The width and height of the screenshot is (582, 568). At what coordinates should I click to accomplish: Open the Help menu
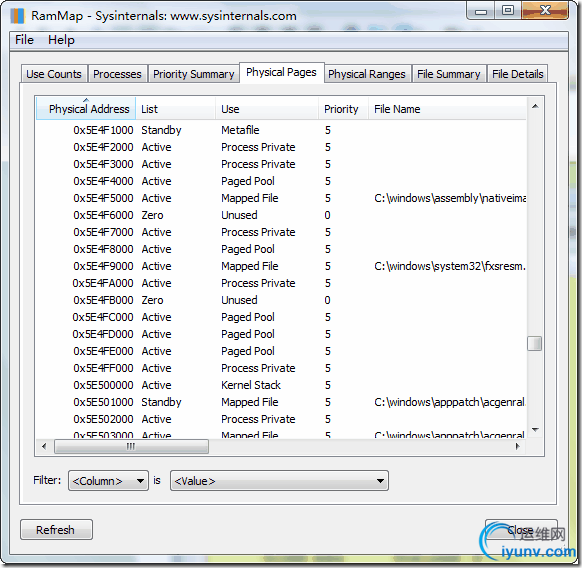click(x=61, y=40)
